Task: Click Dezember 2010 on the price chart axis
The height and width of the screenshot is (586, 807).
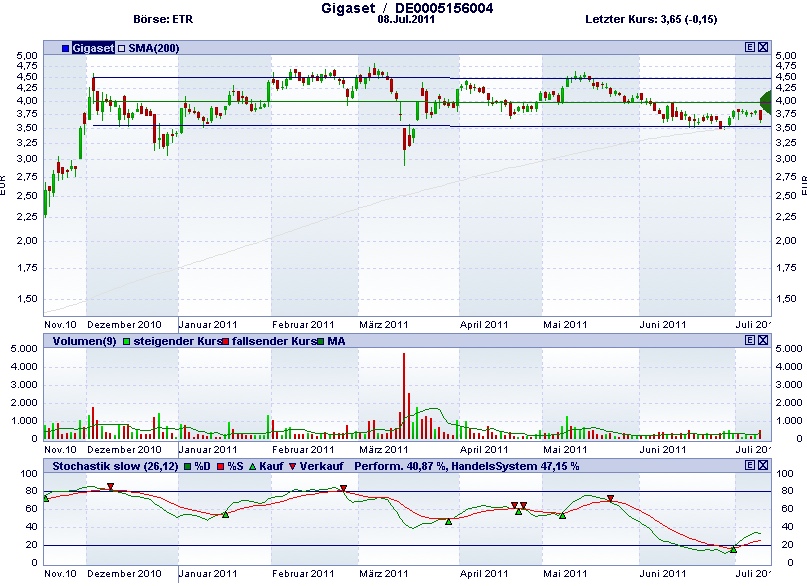Action: pyautogui.click(x=124, y=325)
